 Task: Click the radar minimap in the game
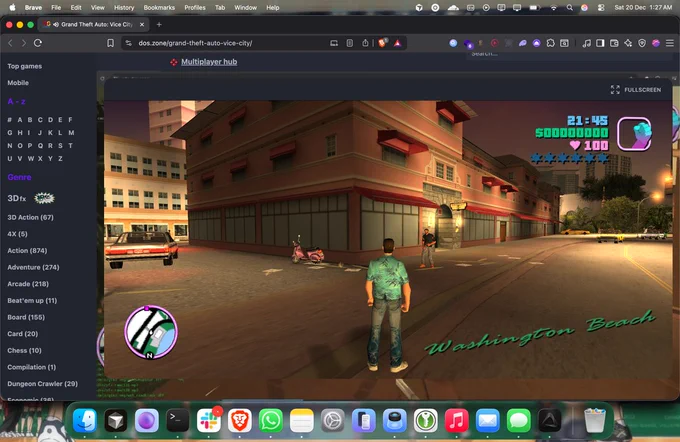pos(151,333)
